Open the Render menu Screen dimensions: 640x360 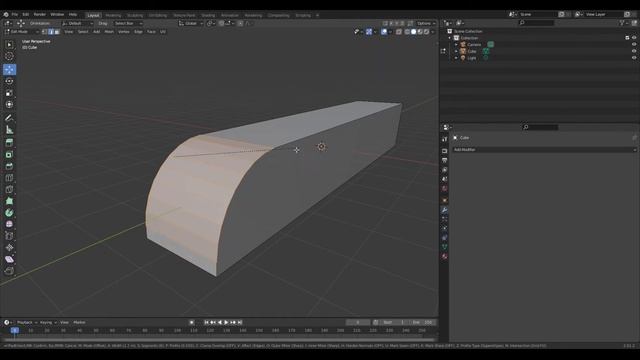[x=40, y=14]
